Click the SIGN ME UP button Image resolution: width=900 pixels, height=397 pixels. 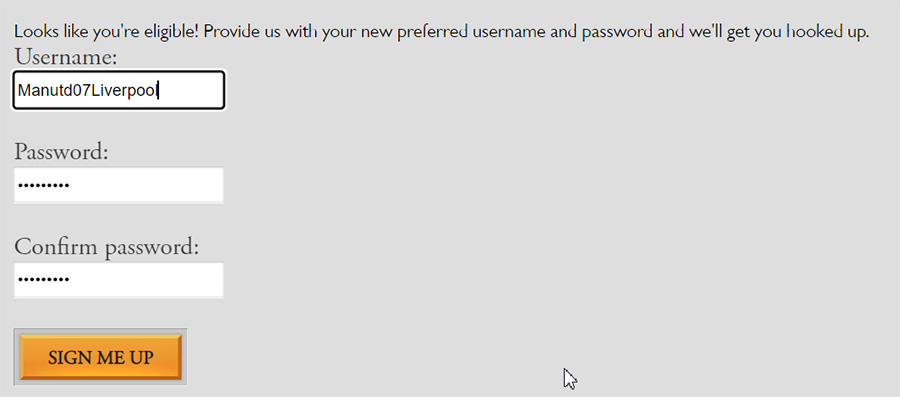click(101, 357)
